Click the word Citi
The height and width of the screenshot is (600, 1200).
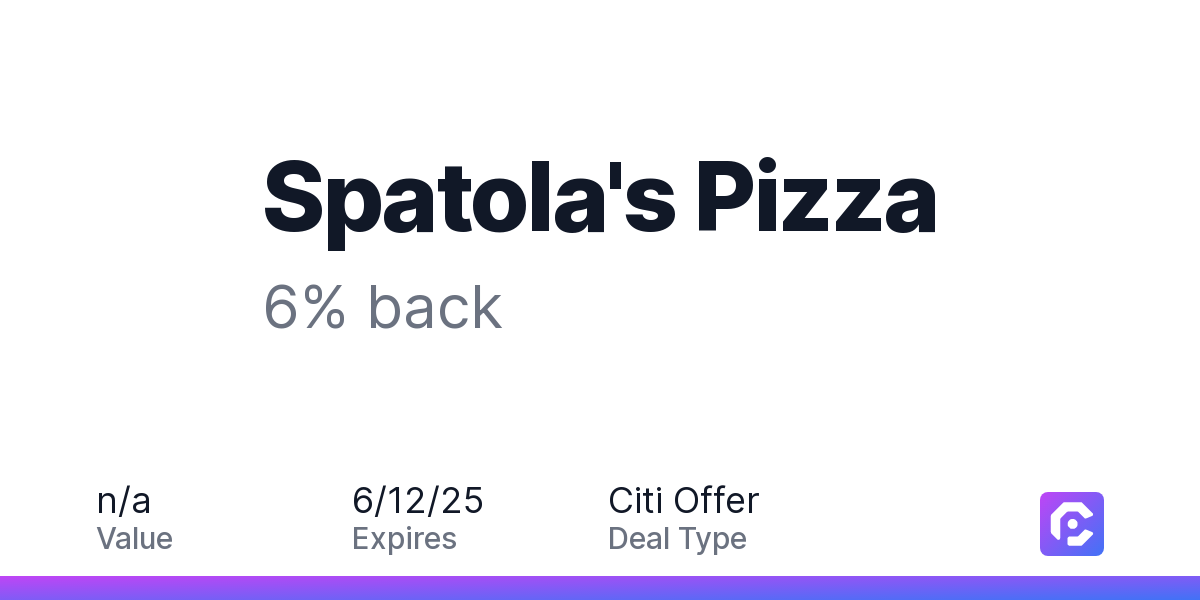[x=634, y=501]
